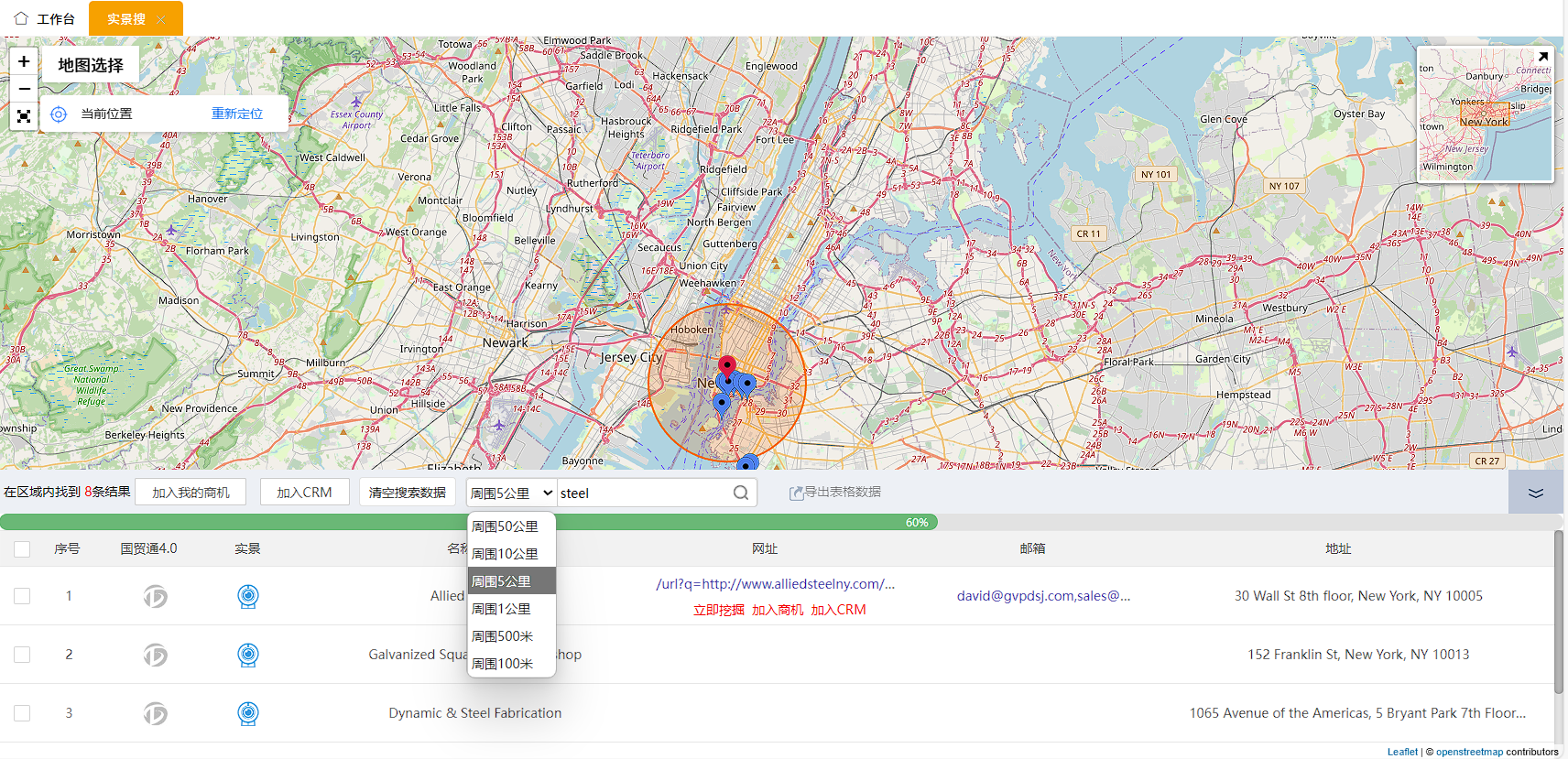Viewport: 1568px width, 759px height.
Task: Click the search magnifier icon
Action: (741, 493)
